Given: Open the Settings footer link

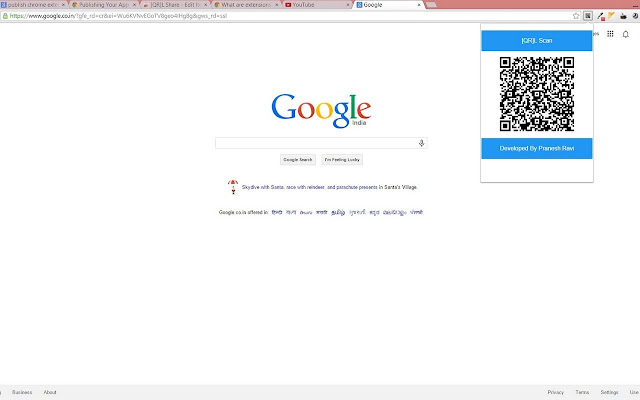Looking at the screenshot, I should point(609,392).
